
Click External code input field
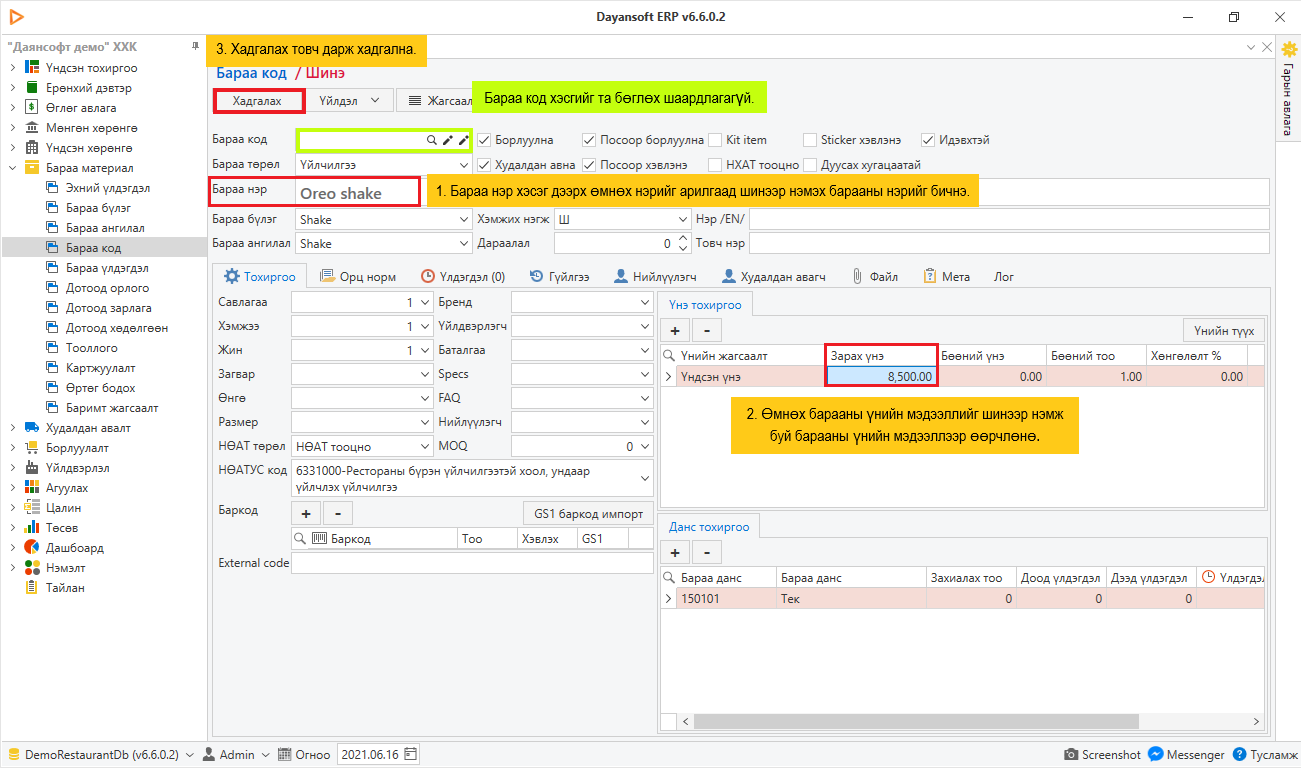click(472, 563)
